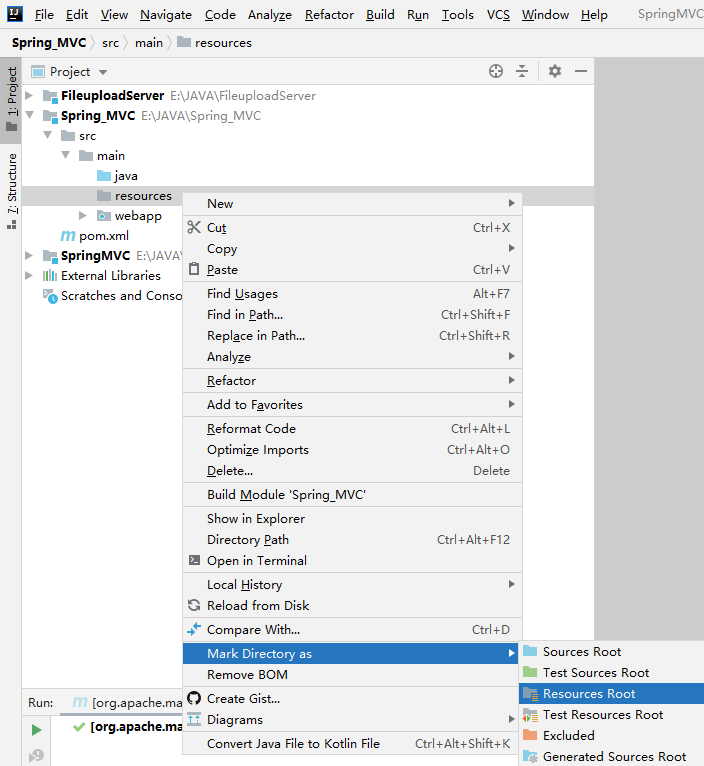Click the IntelliJ IDEA logo icon
The width and height of the screenshot is (704, 766).
(15, 14)
